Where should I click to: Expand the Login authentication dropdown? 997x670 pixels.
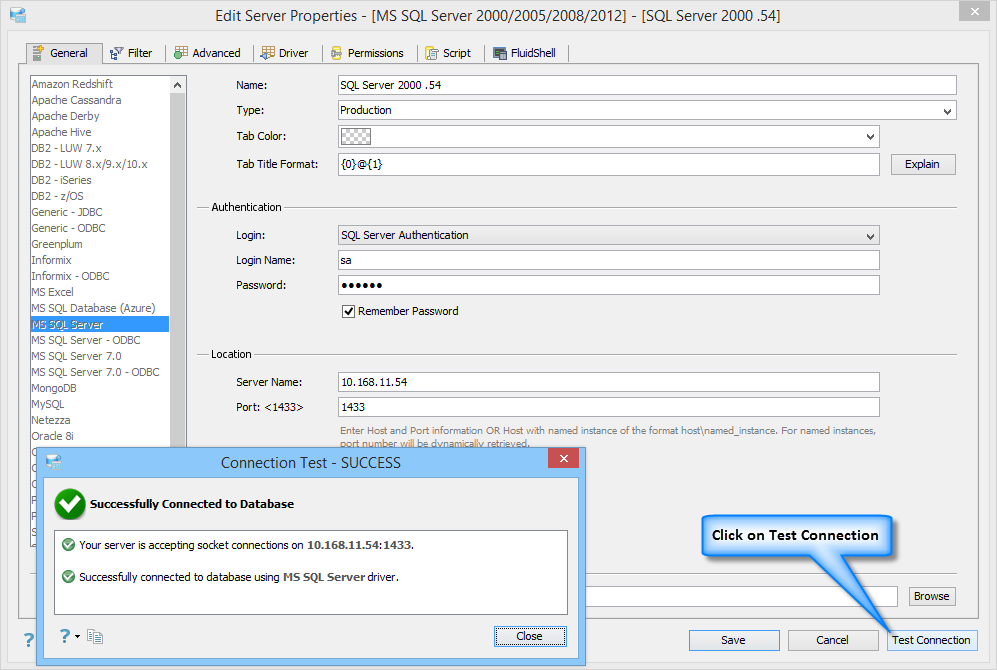tap(870, 236)
